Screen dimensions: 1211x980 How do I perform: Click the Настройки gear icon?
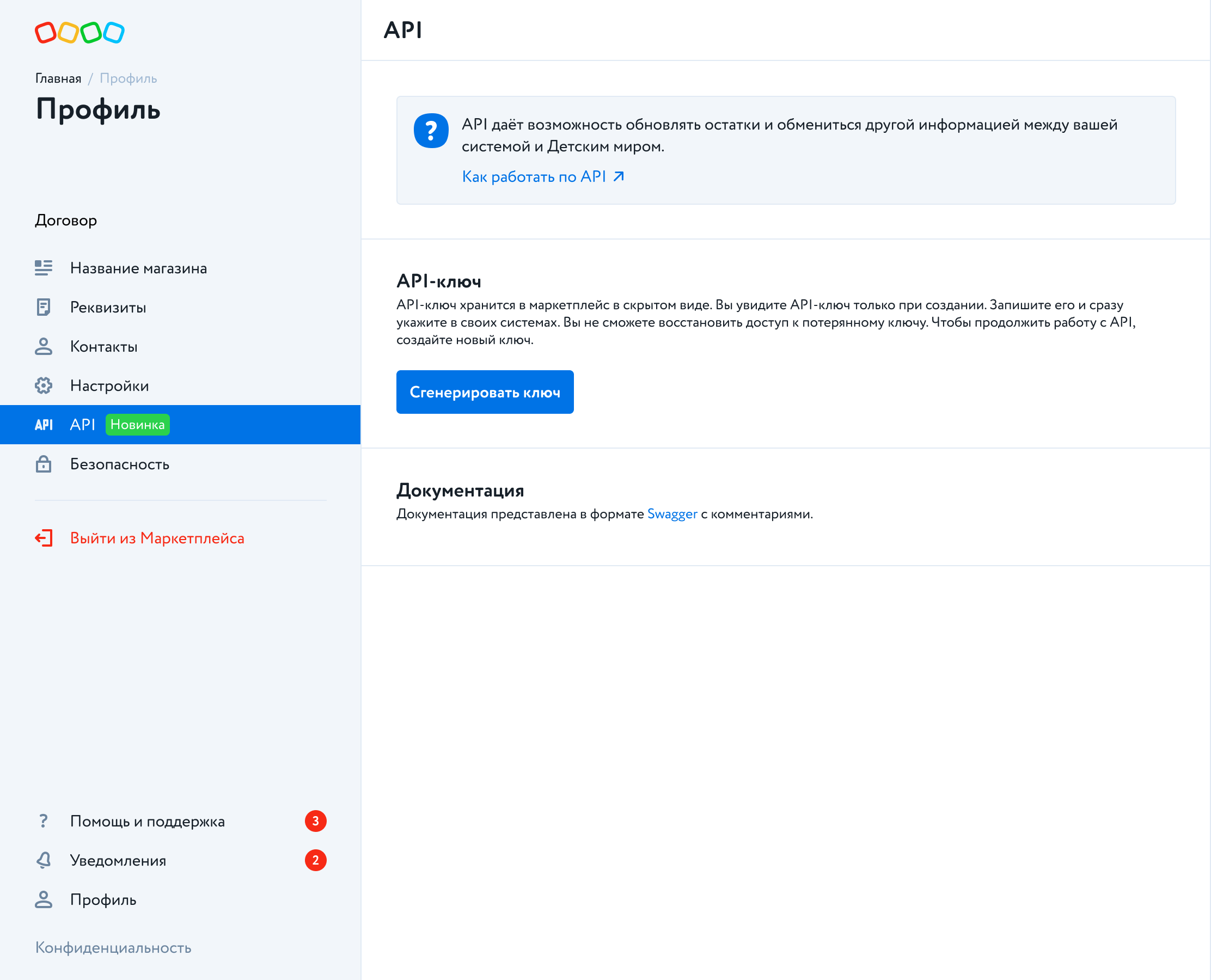point(44,385)
